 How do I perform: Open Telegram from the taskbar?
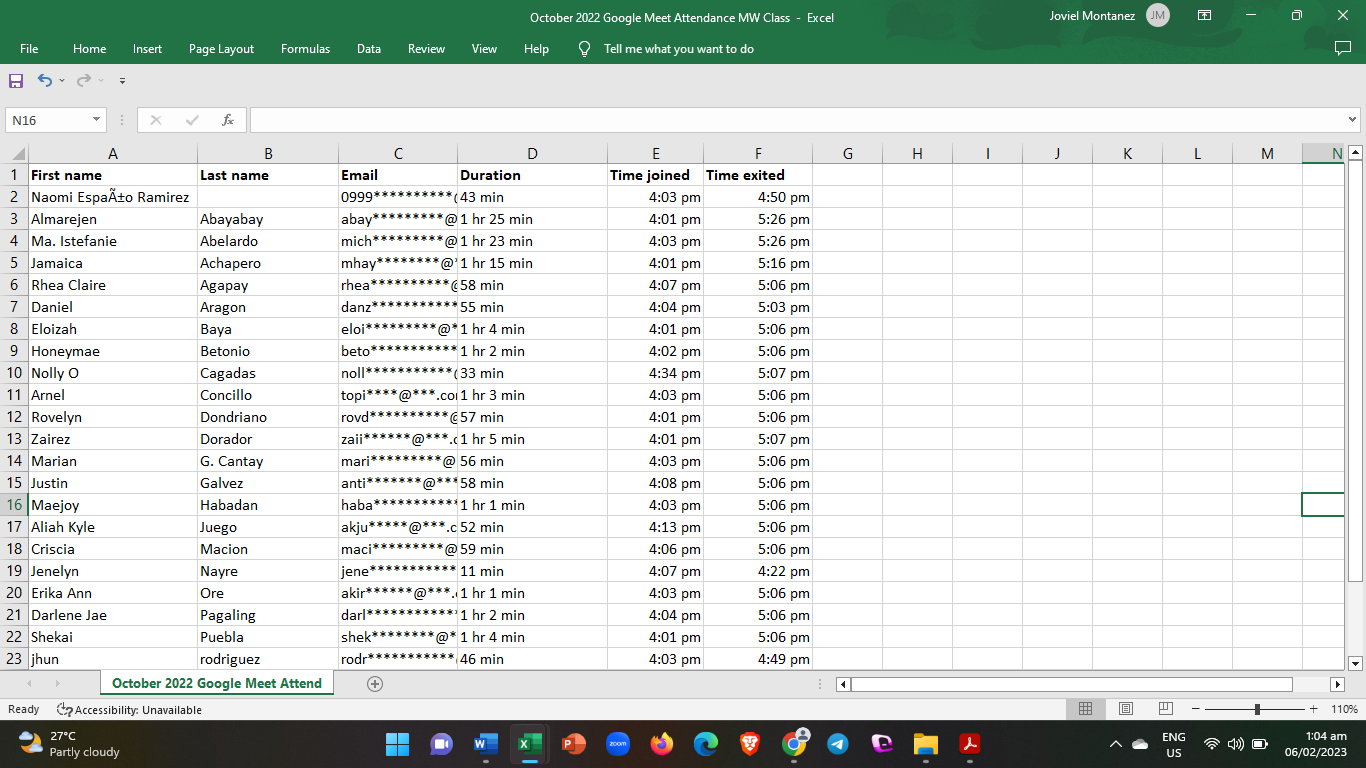click(838, 744)
